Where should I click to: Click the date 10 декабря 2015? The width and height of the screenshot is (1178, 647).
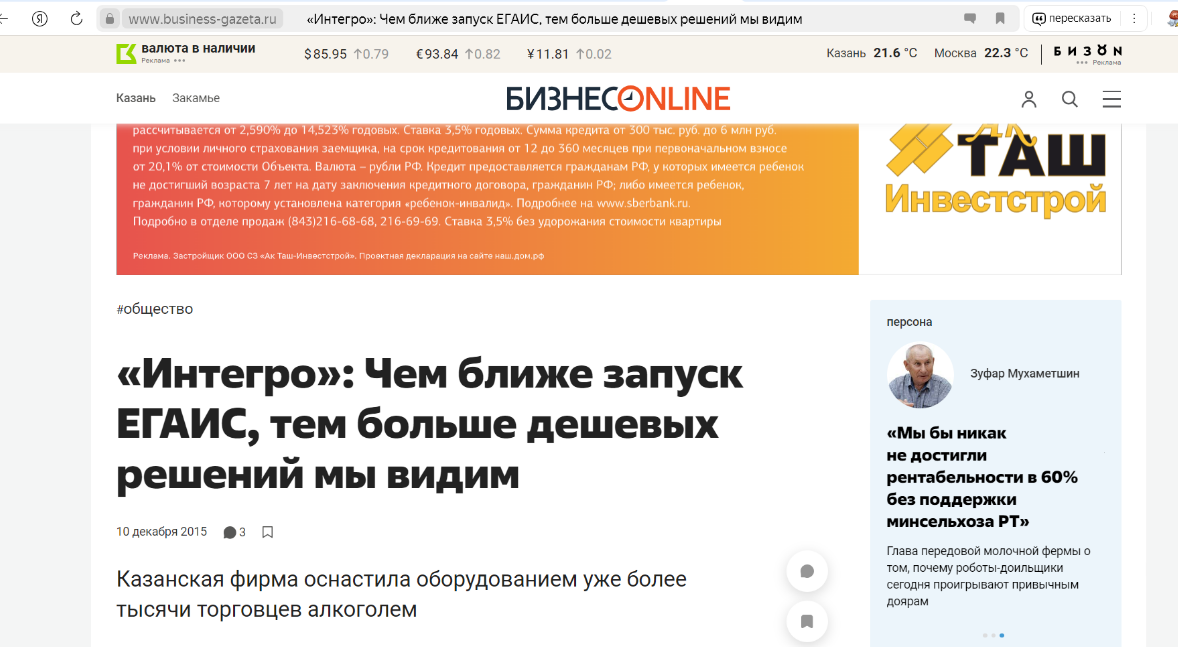click(161, 531)
